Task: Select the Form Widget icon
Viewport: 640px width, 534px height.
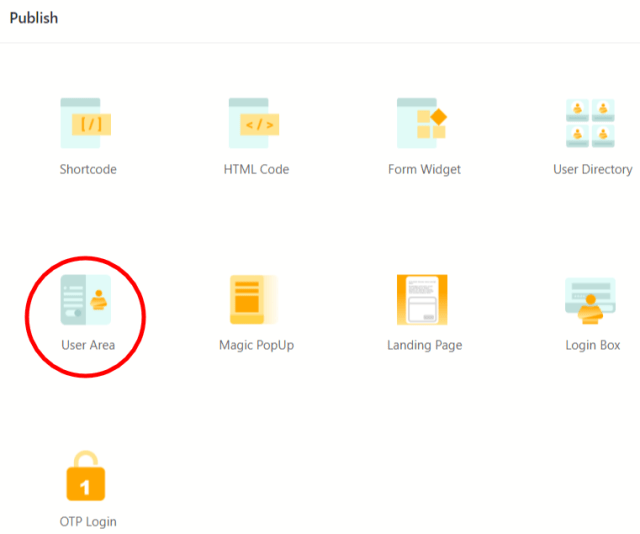Action: pyautogui.click(x=422, y=123)
